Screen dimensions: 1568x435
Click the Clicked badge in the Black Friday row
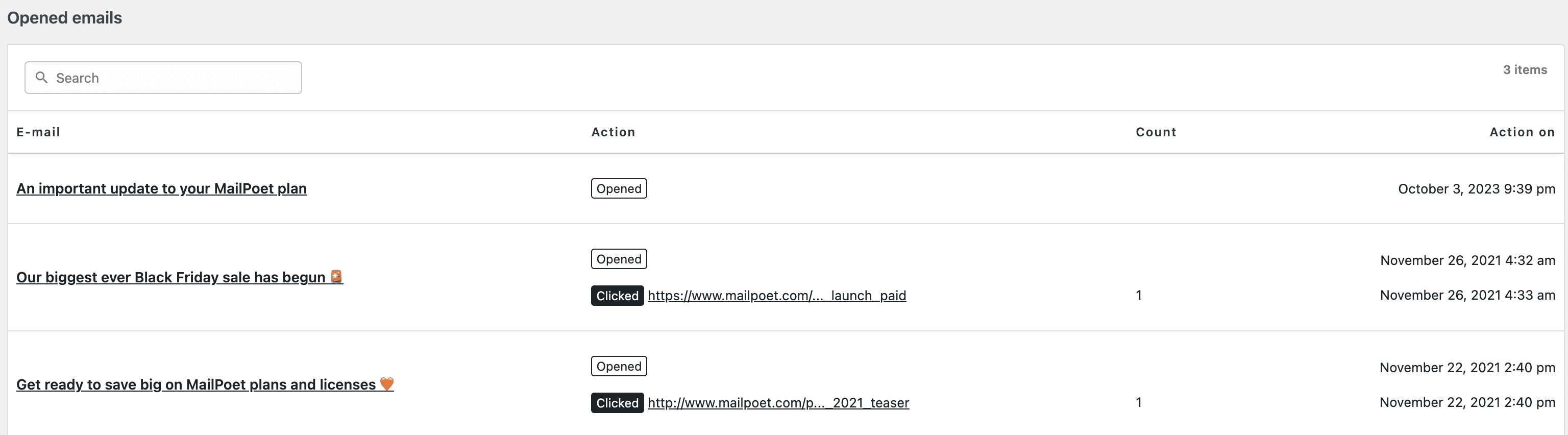[617, 296]
